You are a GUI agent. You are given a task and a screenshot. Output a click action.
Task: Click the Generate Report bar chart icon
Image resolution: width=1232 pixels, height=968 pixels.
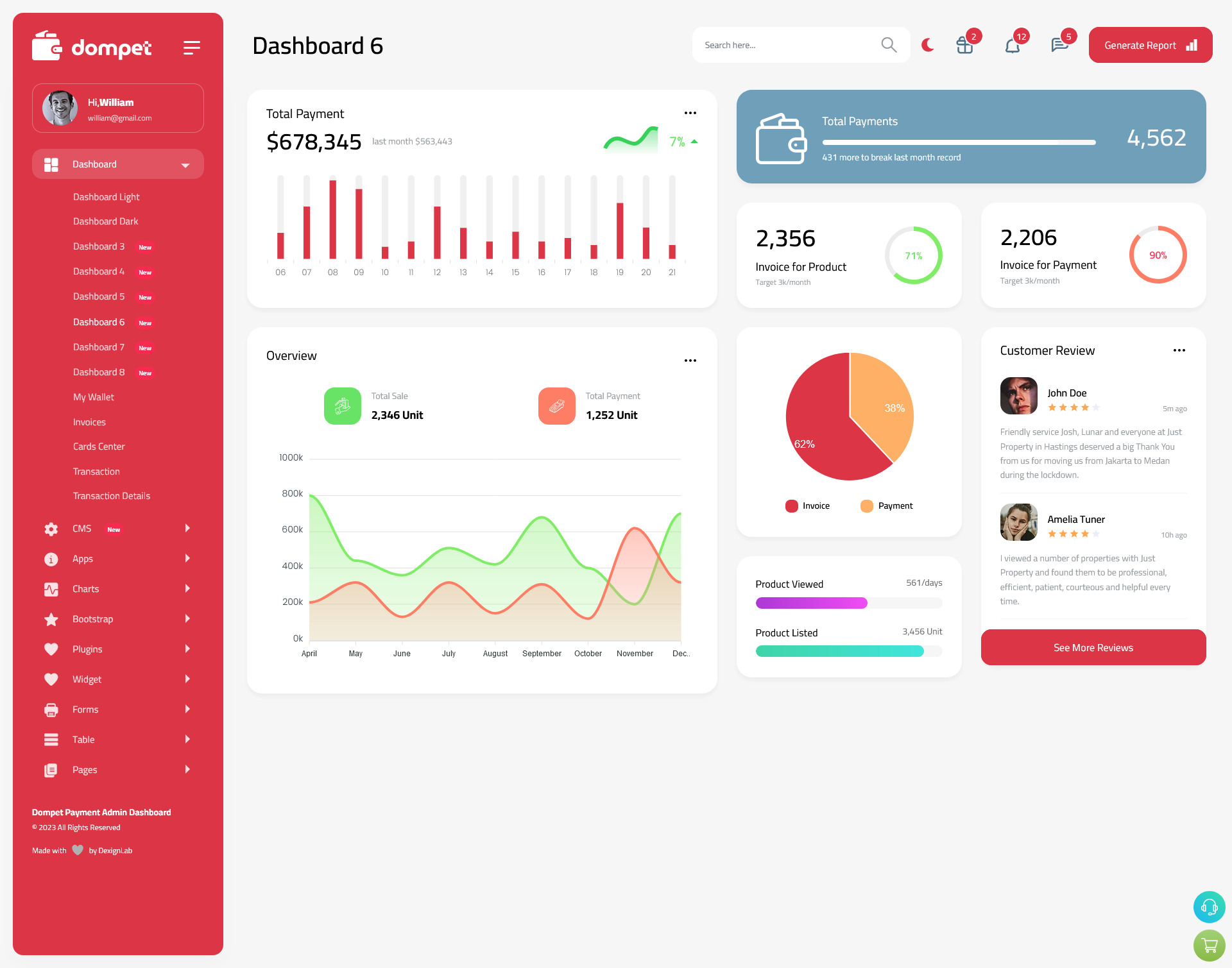coord(1192,44)
